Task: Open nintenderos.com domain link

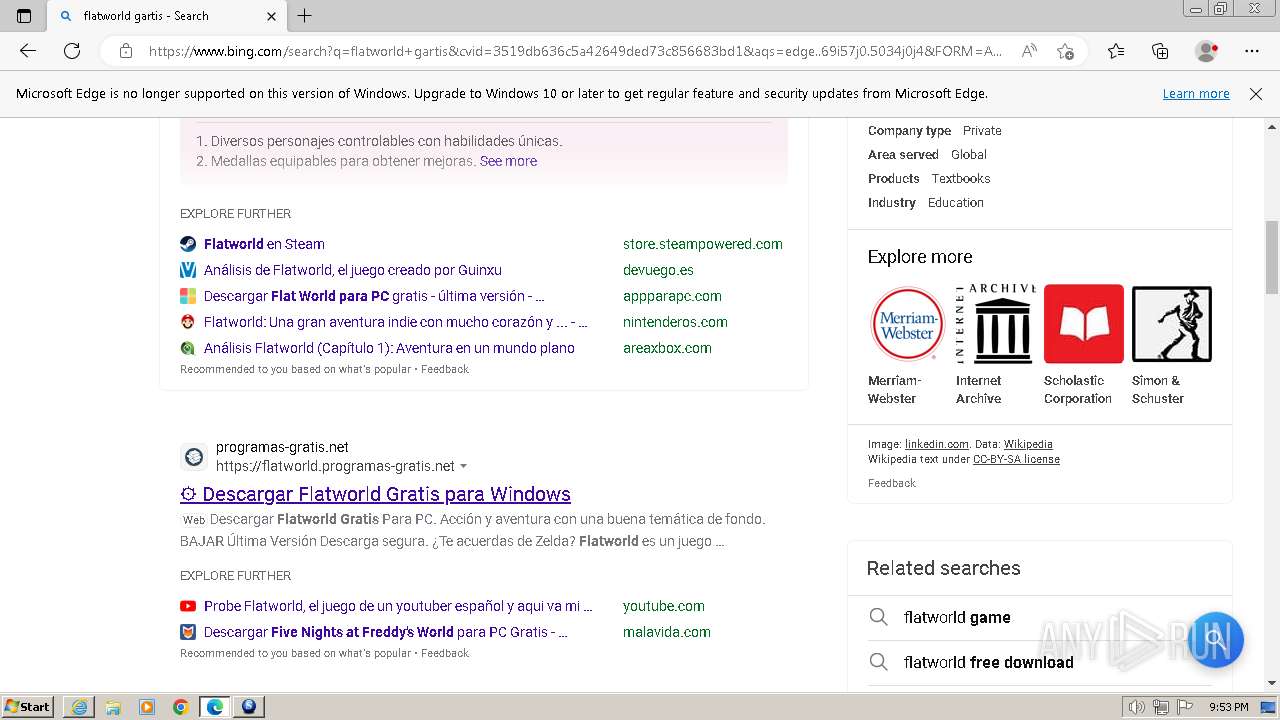Action: 675,322
